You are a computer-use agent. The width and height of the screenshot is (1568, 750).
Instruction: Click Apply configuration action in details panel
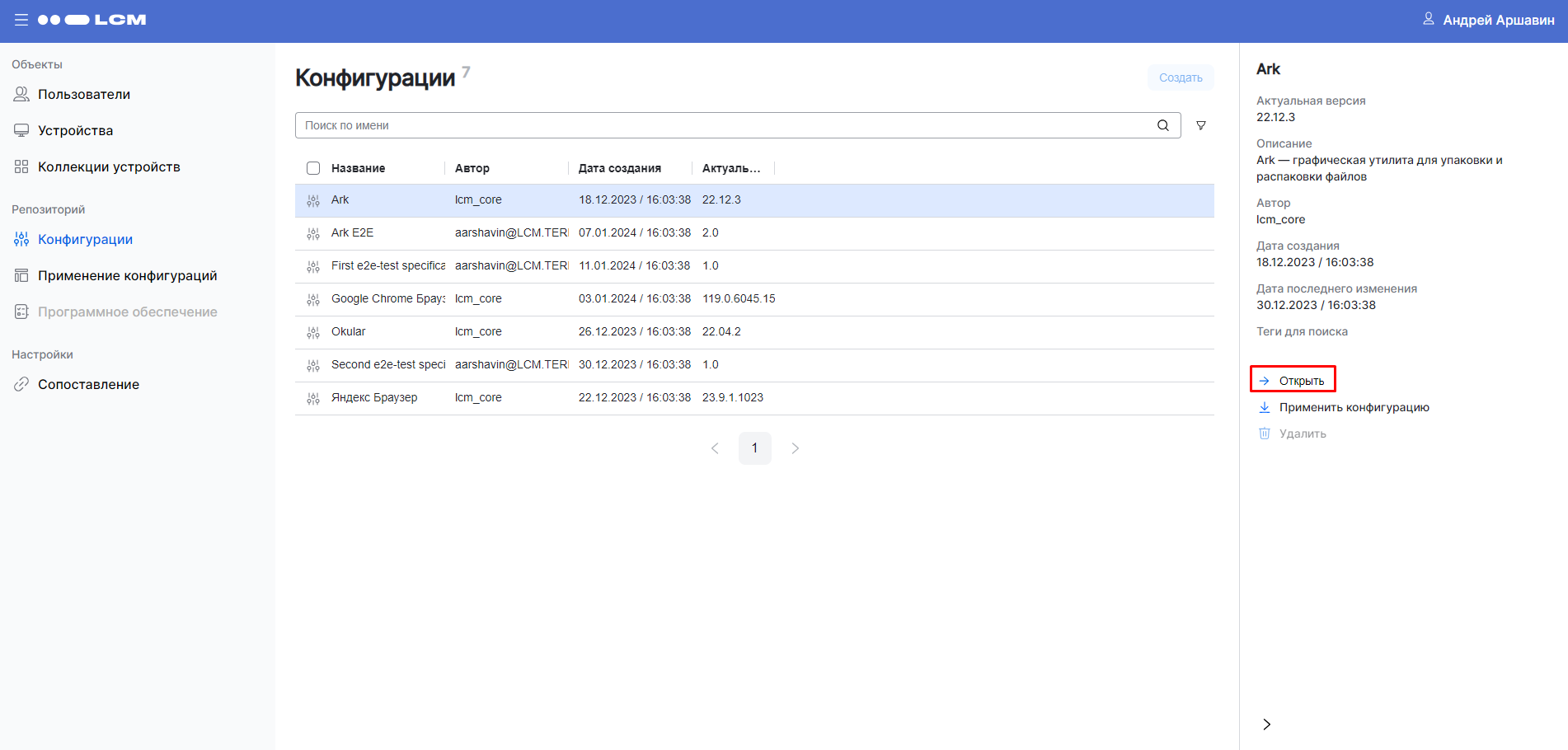pos(1354,407)
